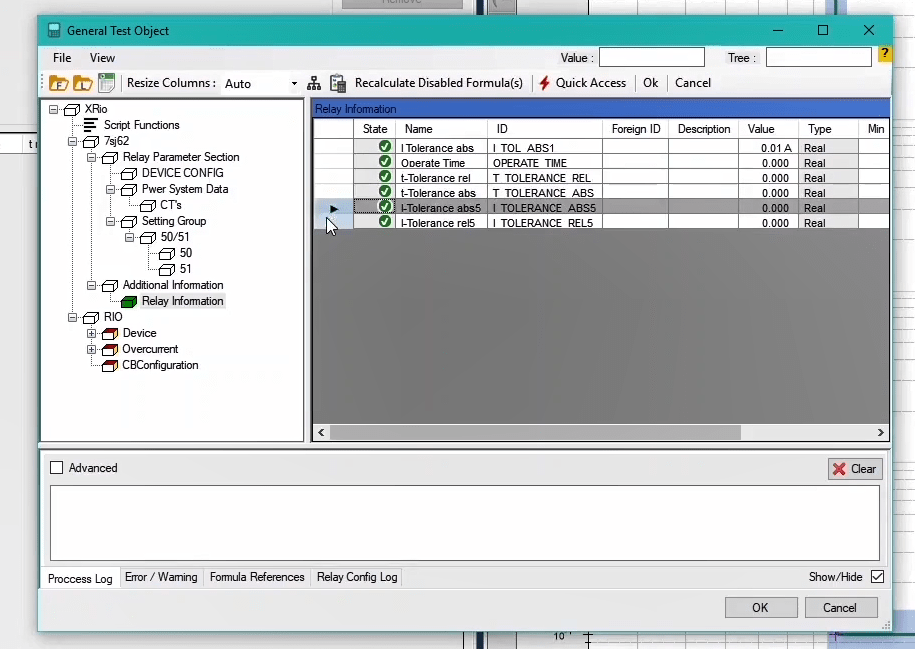The height and width of the screenshot is (649, 915).
Task: Expand the Overcurrent tree node
Action: 91,349
